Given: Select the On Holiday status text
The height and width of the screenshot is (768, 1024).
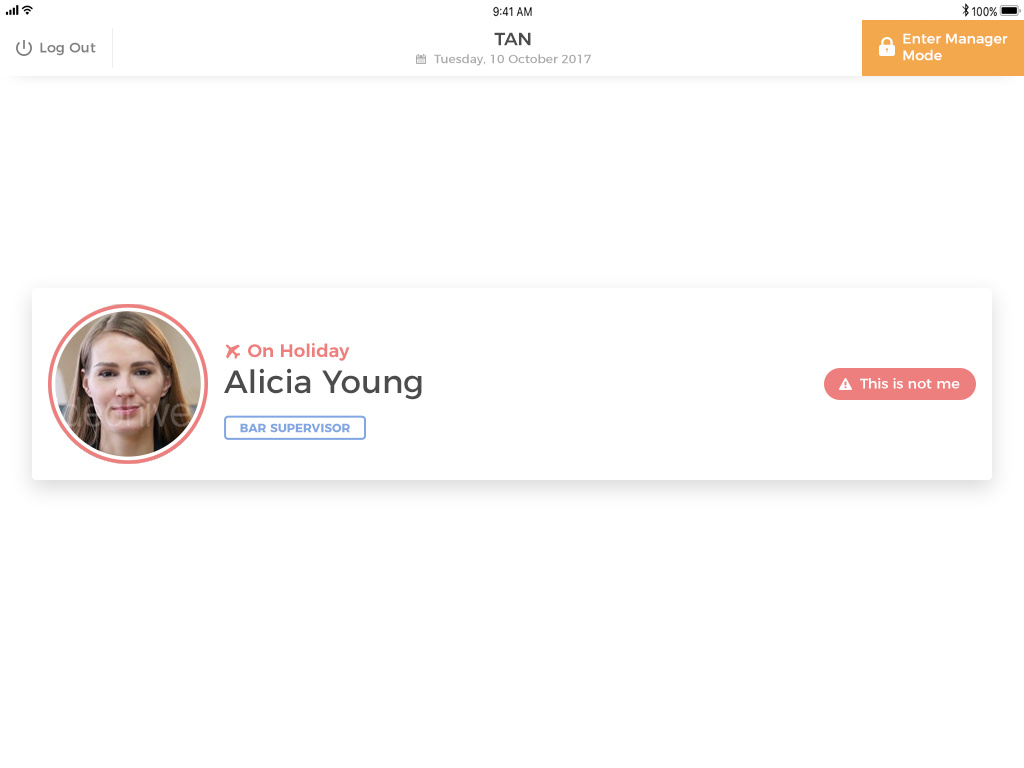Looking at the screenshot, I should (298, 351).
